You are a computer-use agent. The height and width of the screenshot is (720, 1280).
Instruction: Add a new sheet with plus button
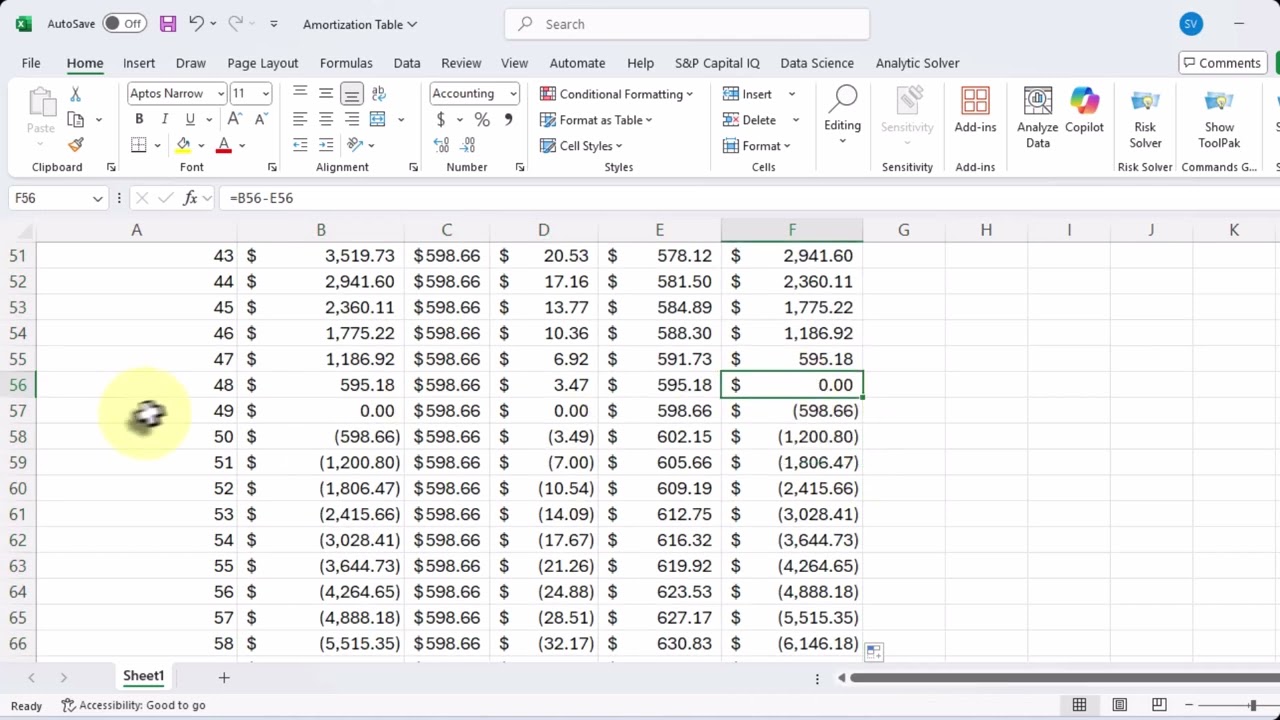pos(224,677)
